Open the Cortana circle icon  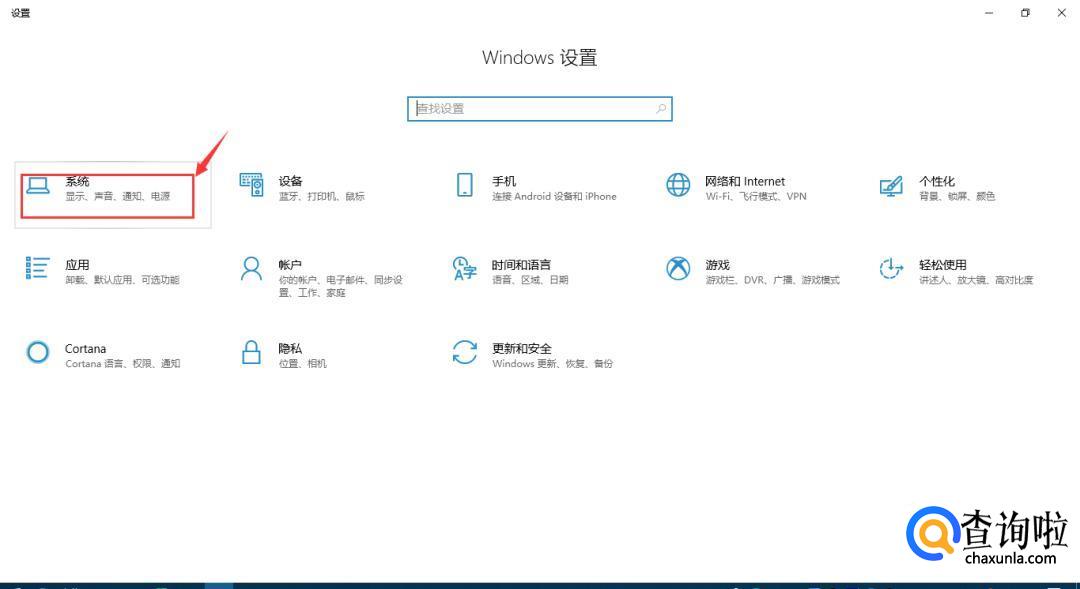coord(38,352)
